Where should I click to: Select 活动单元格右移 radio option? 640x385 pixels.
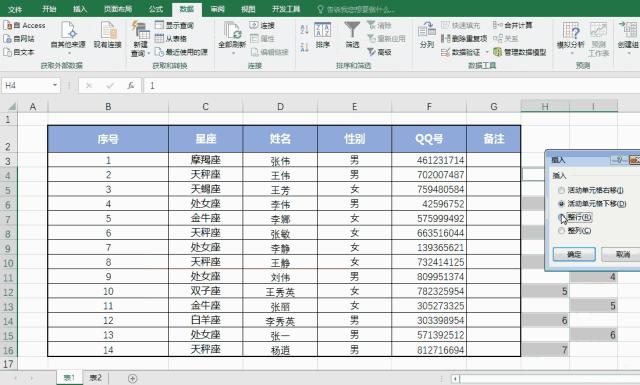[561, 190]
